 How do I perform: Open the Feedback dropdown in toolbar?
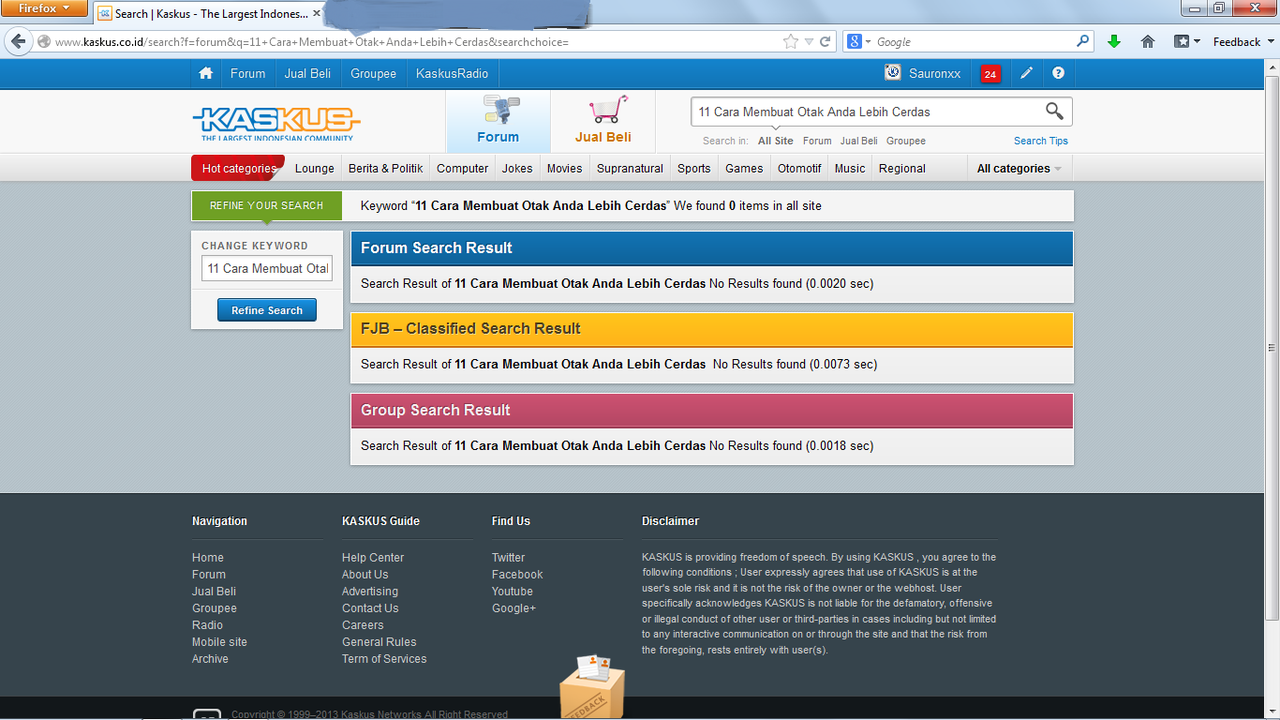click(x=1242, y=42)
